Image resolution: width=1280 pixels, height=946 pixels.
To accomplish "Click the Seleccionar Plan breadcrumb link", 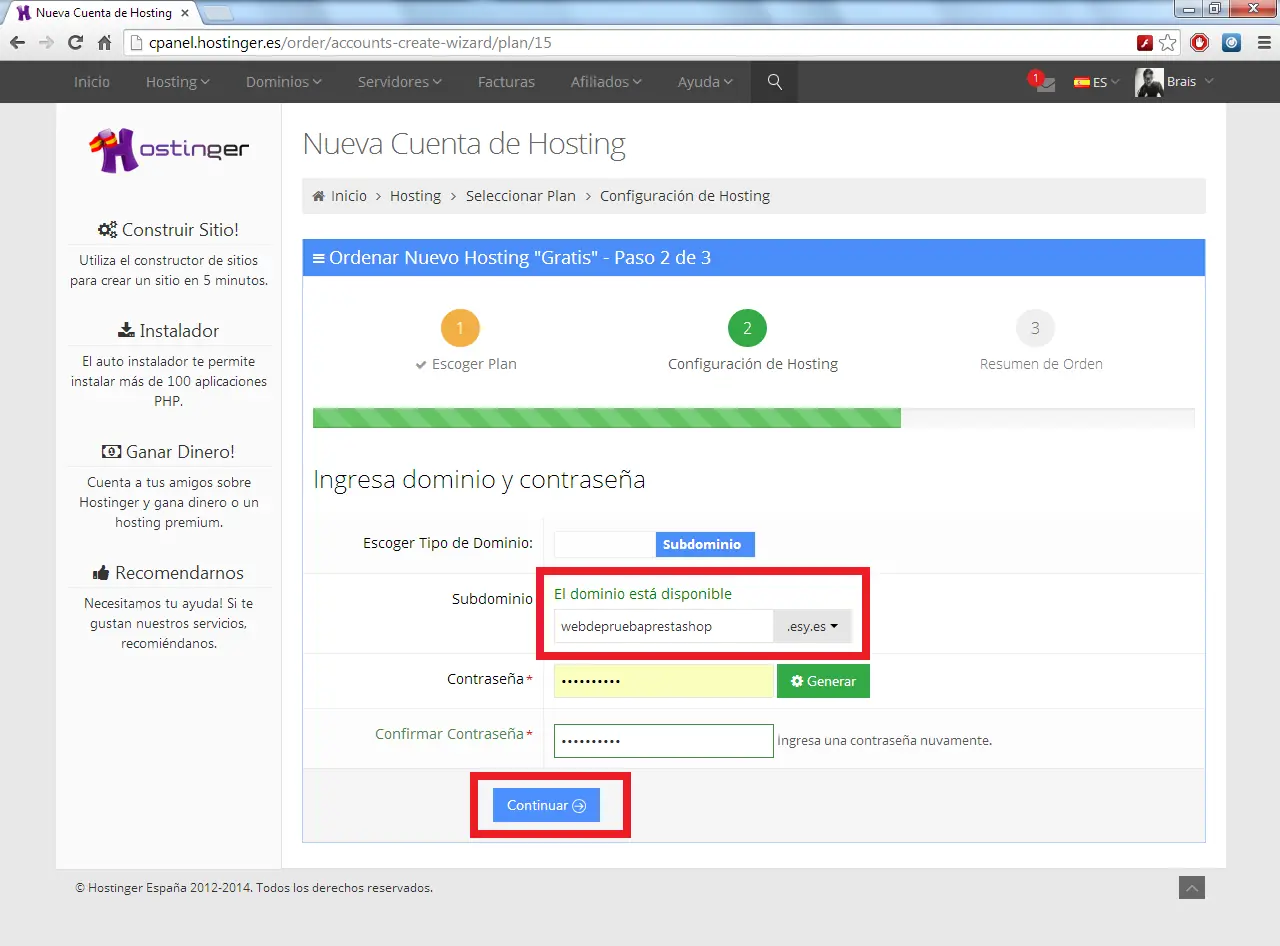I will point(521,196).
